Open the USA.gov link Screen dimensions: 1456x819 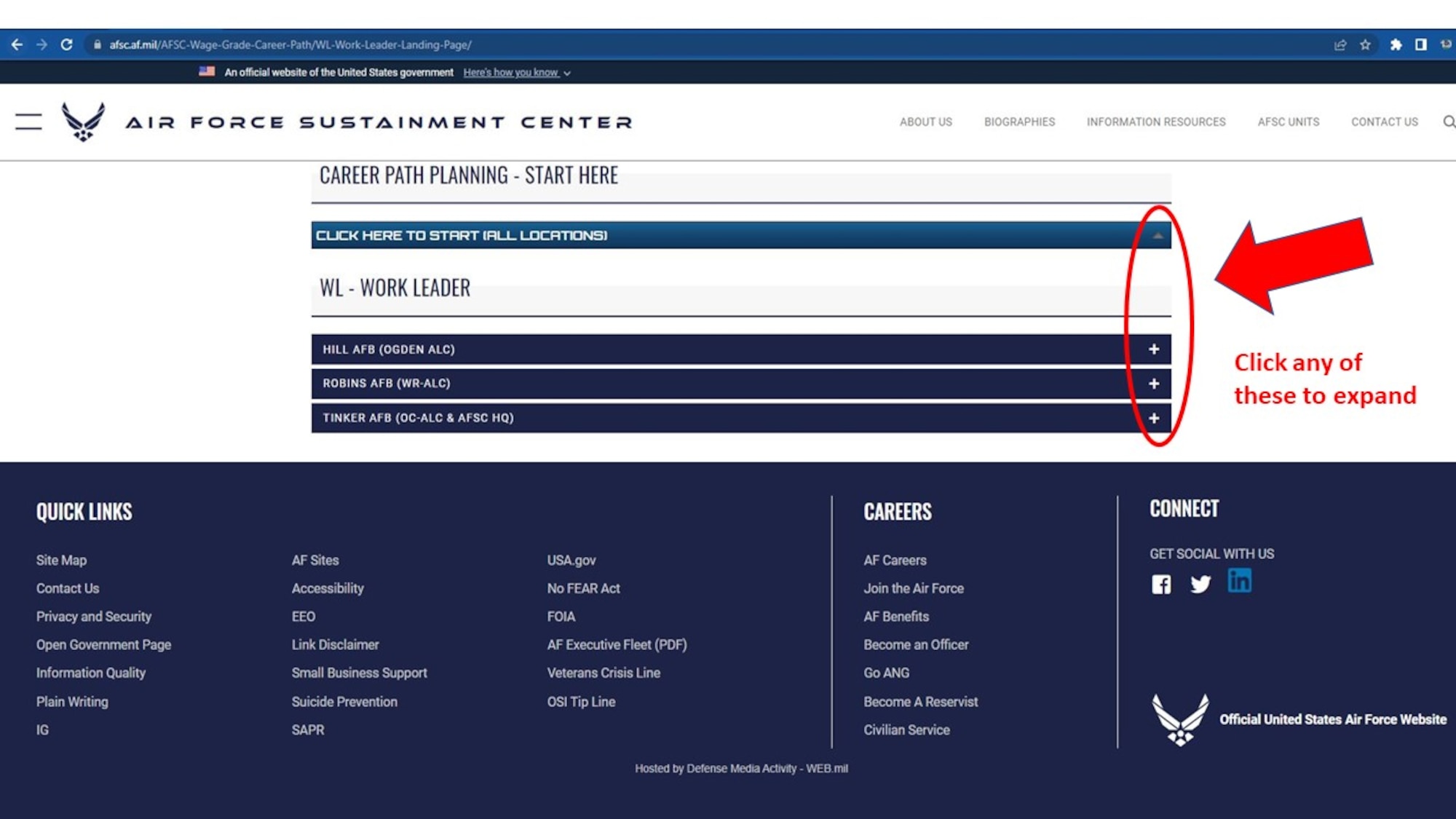pos(571,560)
